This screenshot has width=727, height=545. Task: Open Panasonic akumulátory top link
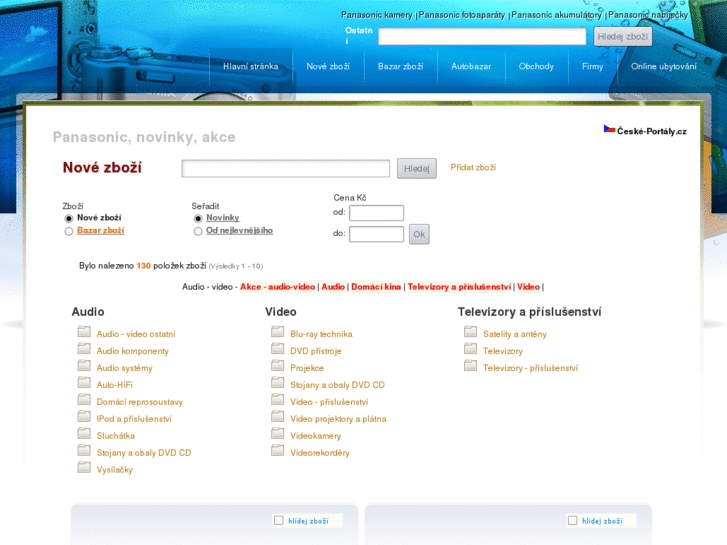pos(556,15)
